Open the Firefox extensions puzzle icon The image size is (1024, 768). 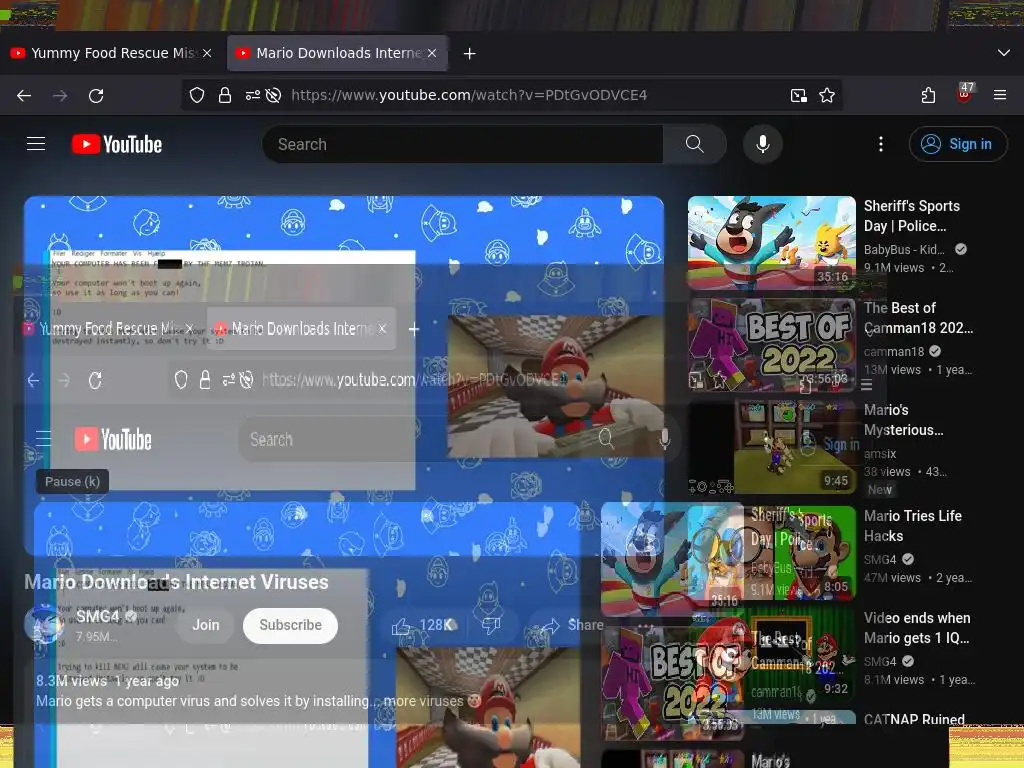click(x=928, y=95)
